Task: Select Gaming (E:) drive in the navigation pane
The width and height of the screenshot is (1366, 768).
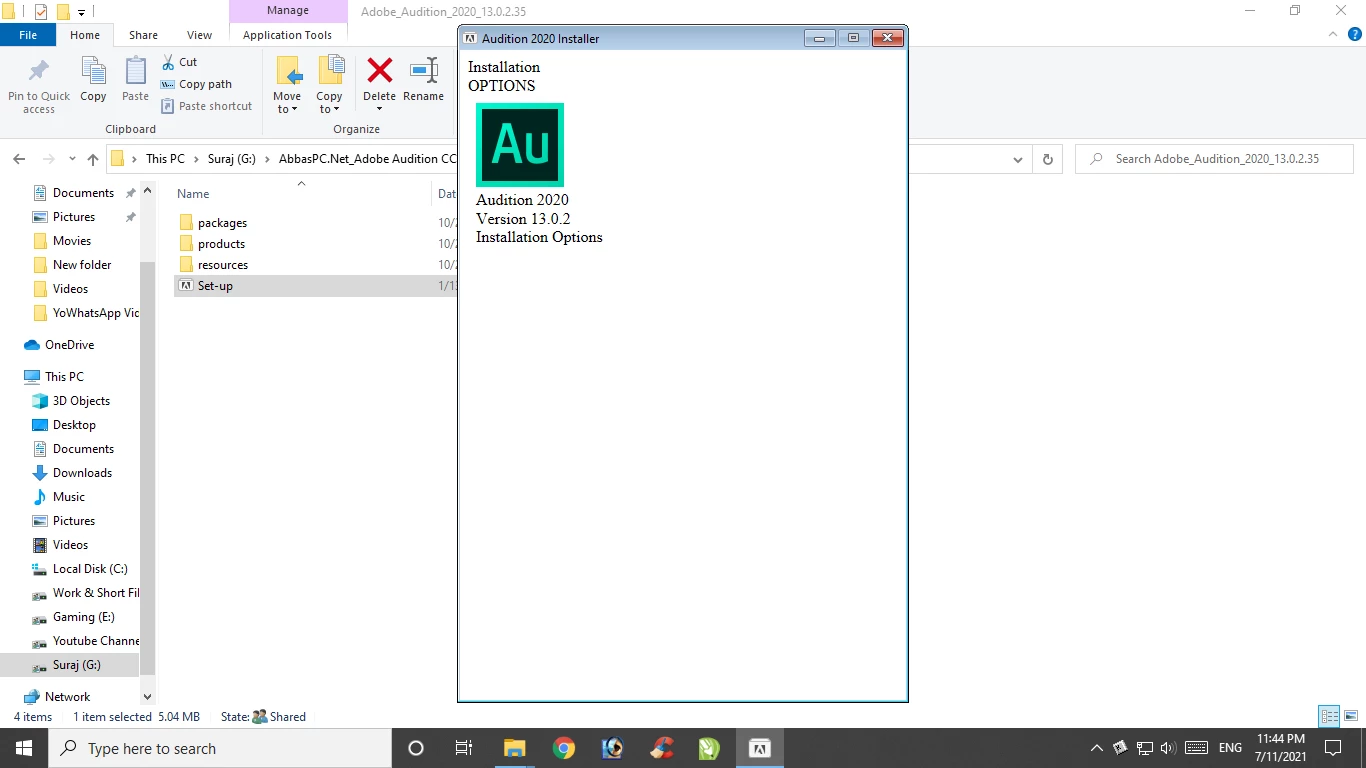Action: pyautogui.click(x=83, y=617)
